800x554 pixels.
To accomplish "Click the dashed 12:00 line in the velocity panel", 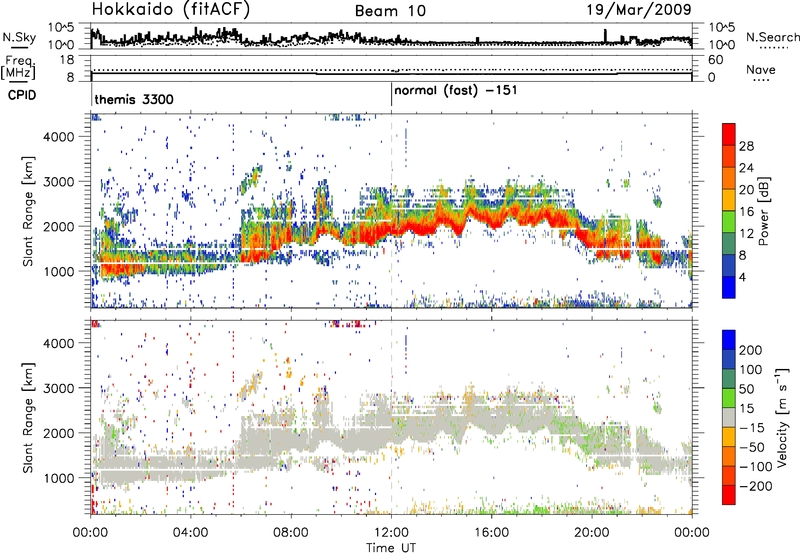I will [391, 417].
